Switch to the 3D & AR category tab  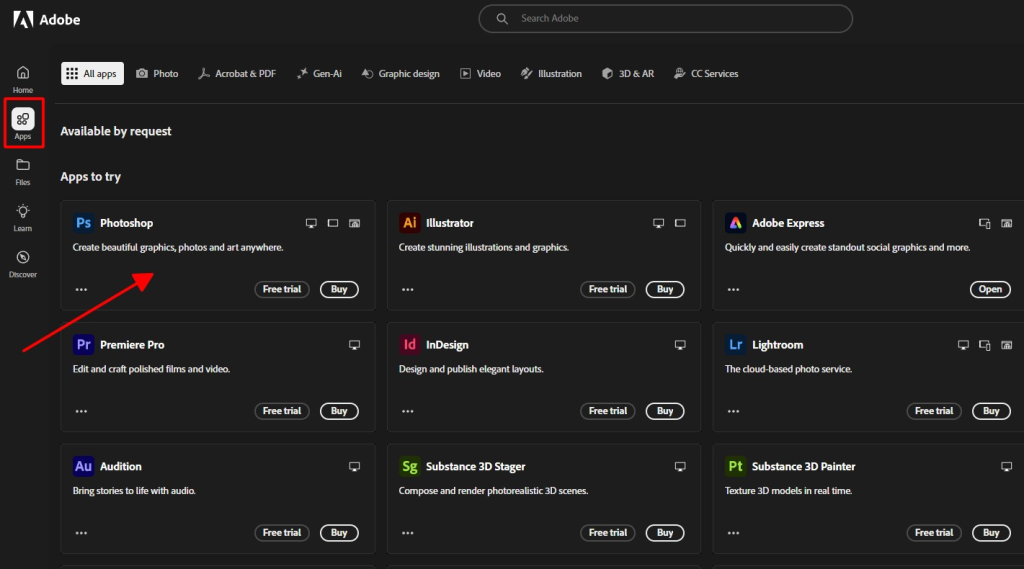tap(628, 74)
